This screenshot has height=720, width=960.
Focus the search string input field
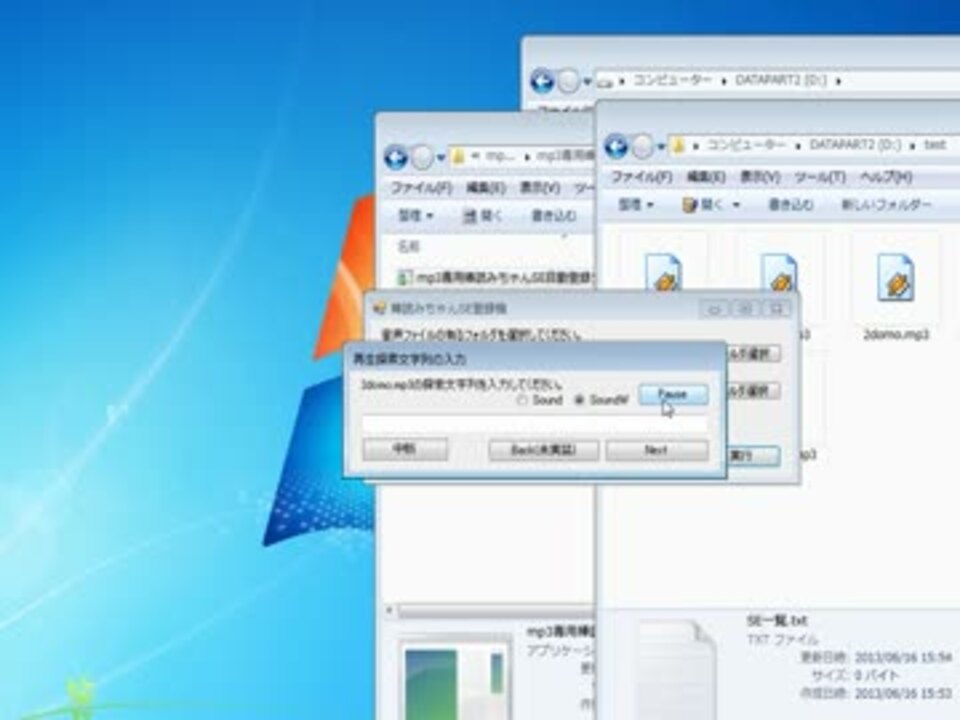coord(534,424)
